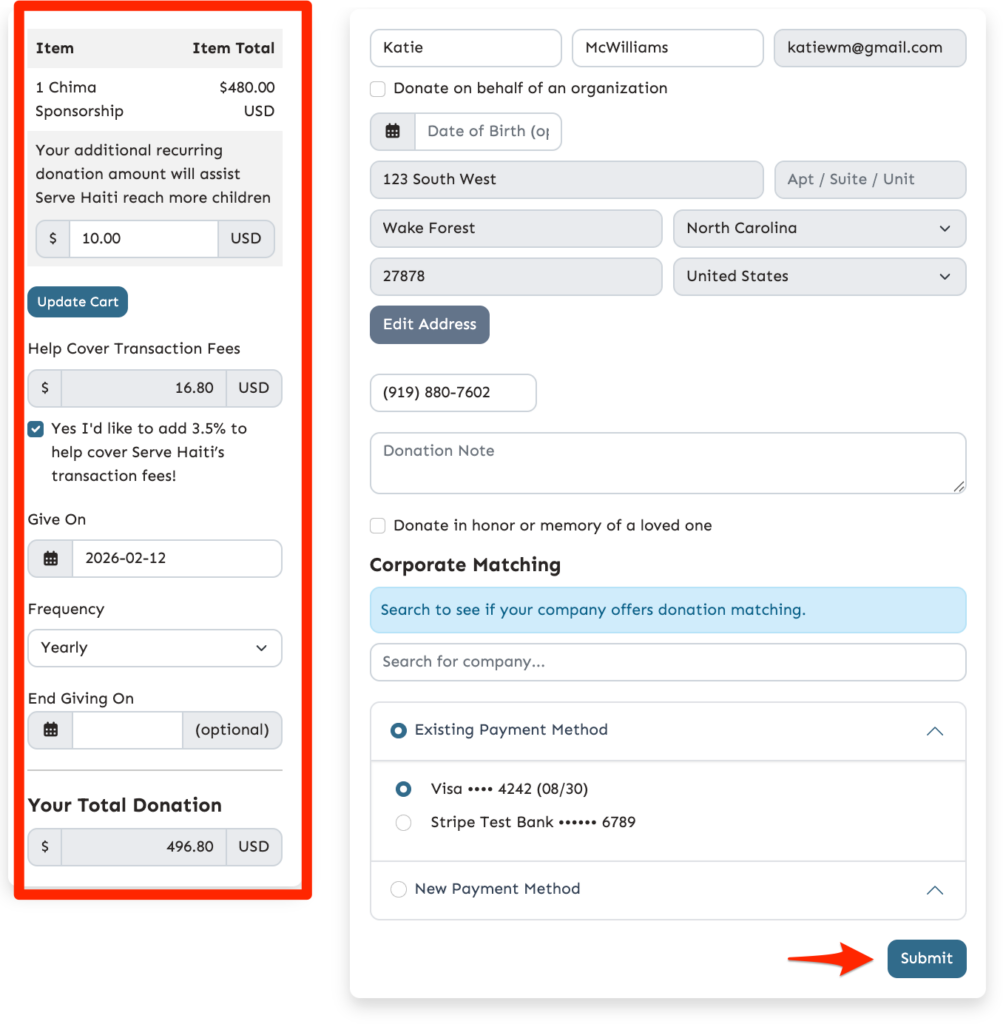Open the Frequency dropdown
Screen dimensions: 1003x1024
pos(154,648)
